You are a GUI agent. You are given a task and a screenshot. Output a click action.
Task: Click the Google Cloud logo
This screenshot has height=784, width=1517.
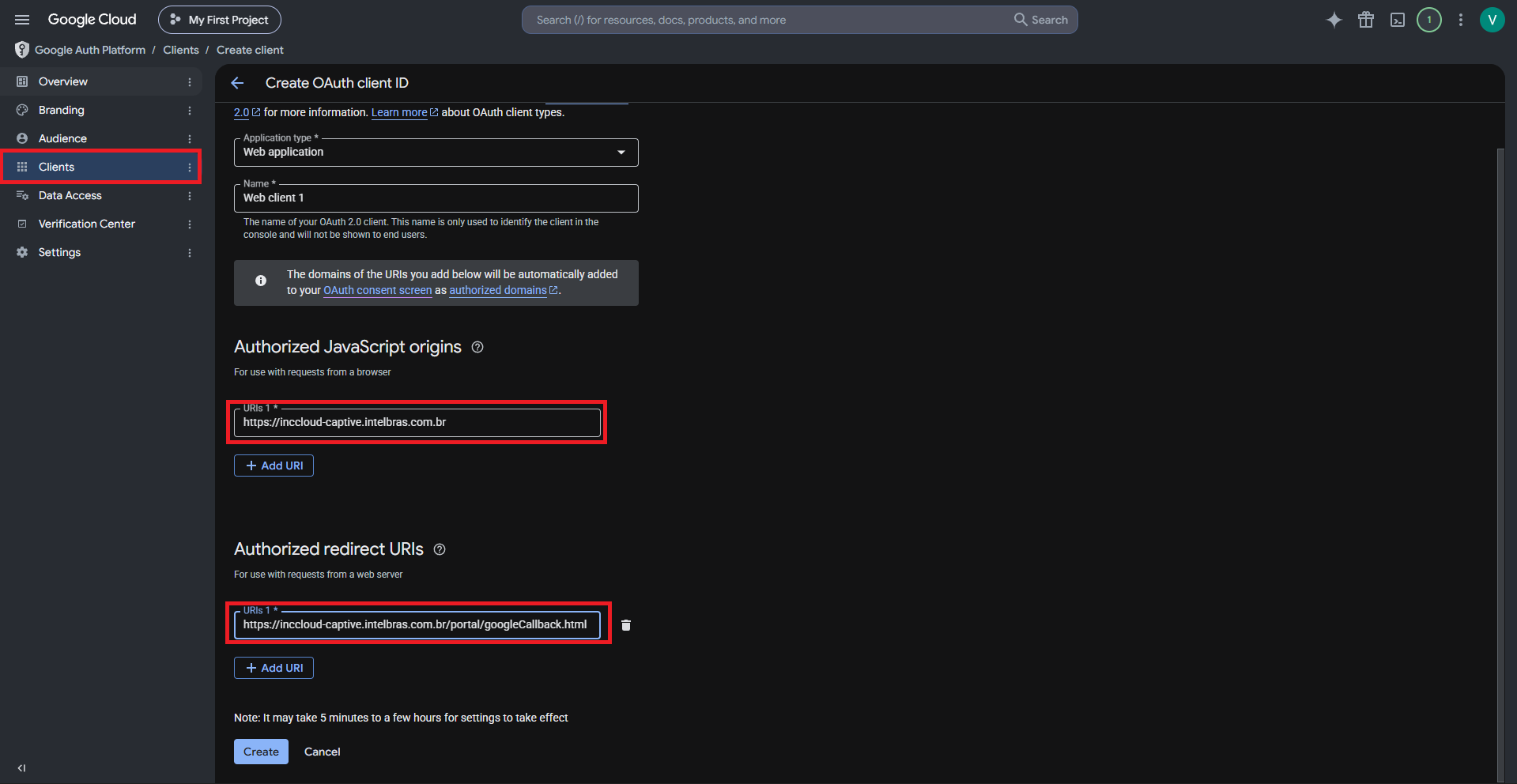(92, 20)
